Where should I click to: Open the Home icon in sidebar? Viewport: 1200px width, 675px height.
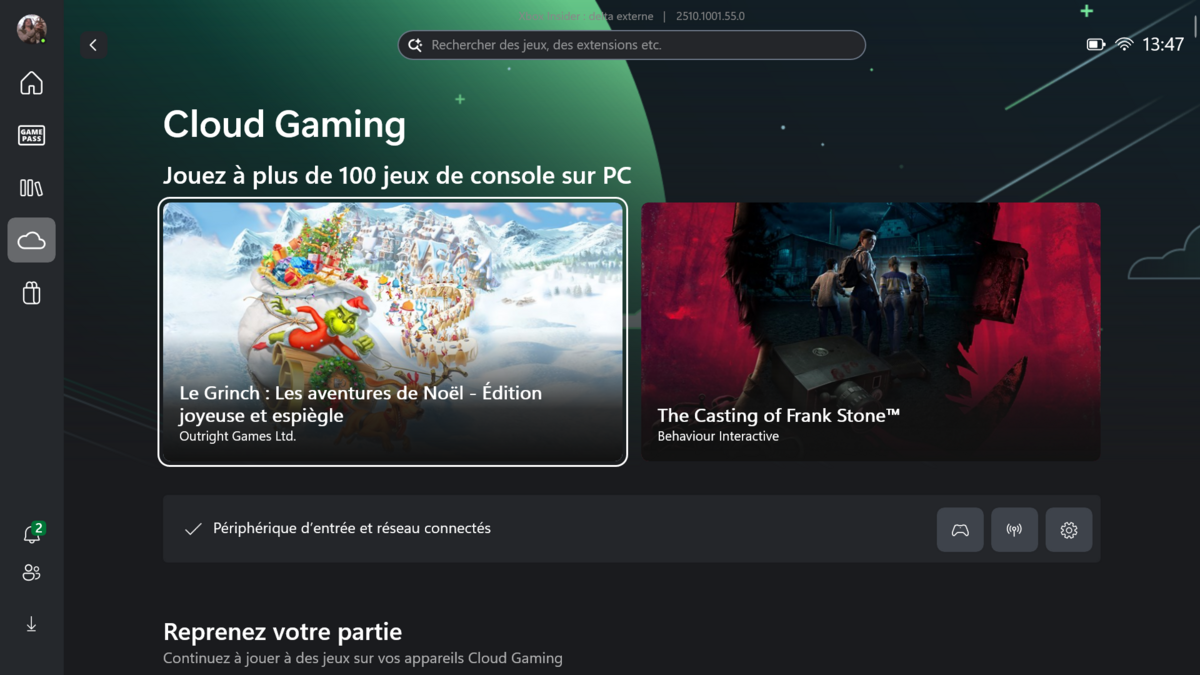coord(31,83)
